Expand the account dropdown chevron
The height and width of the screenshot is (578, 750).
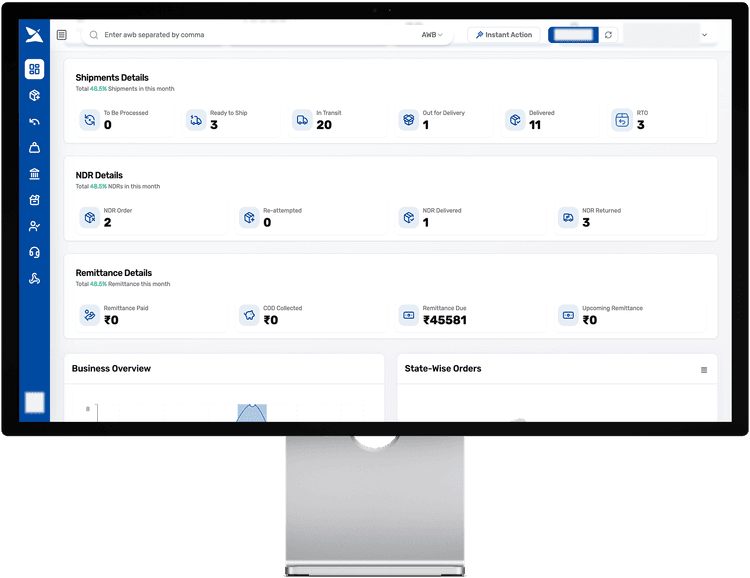(705, 35)
